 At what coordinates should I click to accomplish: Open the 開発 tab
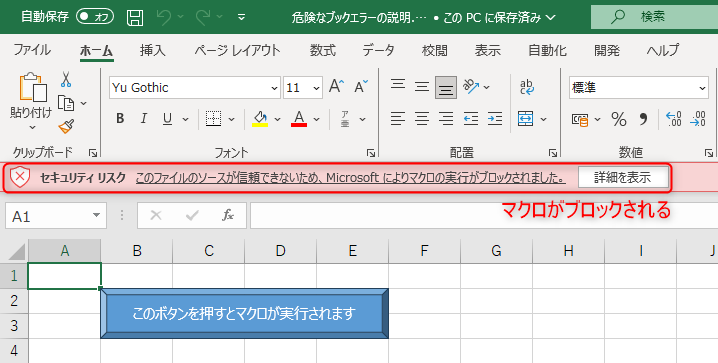[607, 50]
